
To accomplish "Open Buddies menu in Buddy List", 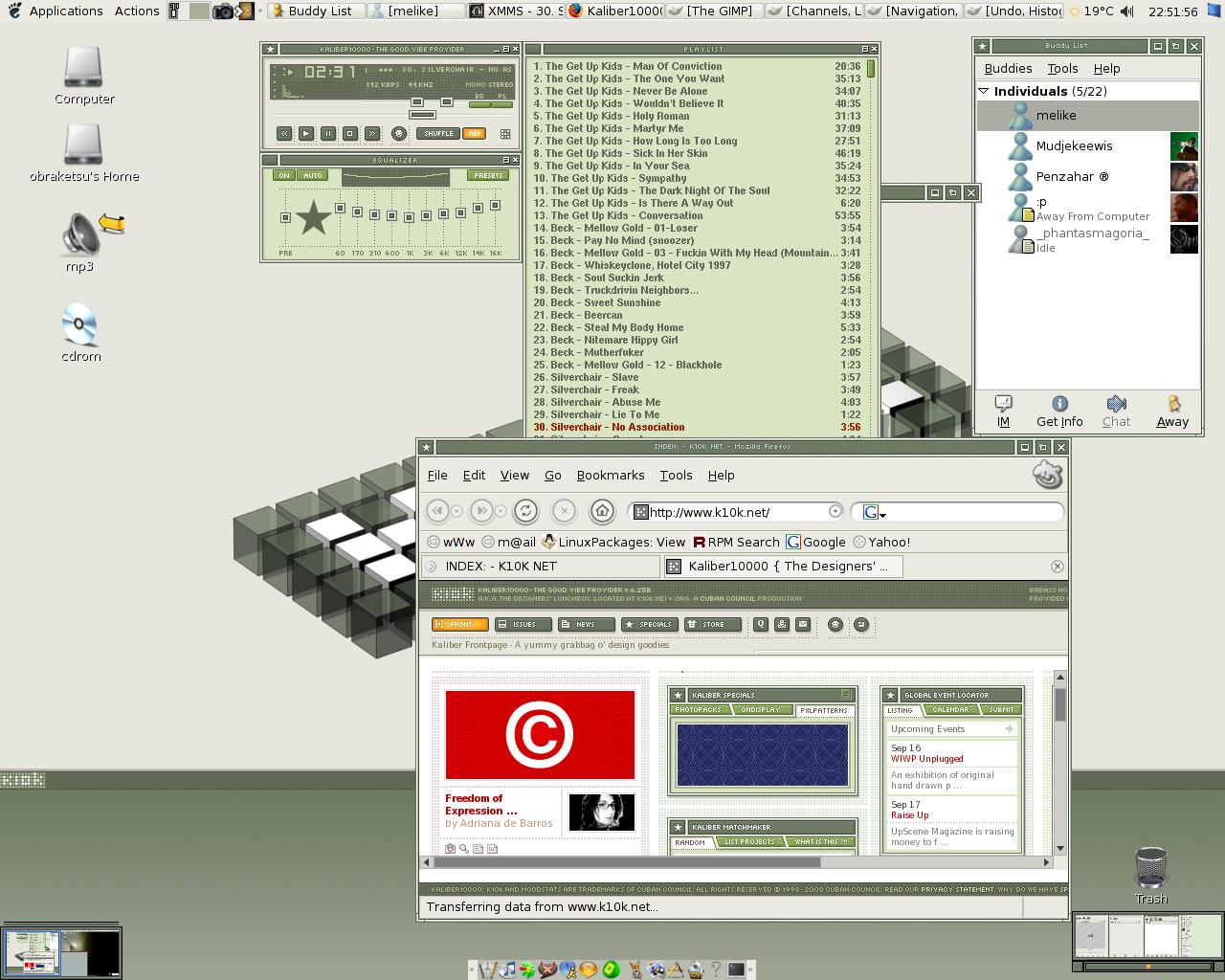I will (1008, 69).
